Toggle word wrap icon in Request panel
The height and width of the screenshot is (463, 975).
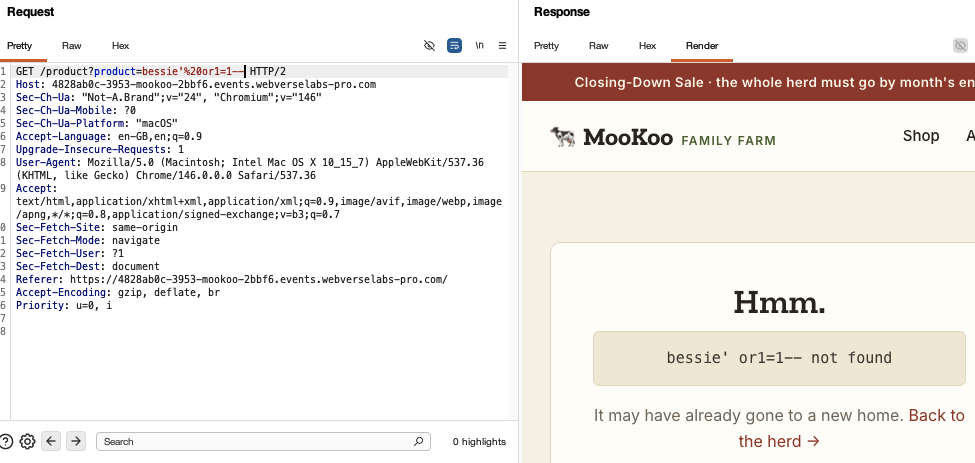(455, 45)
